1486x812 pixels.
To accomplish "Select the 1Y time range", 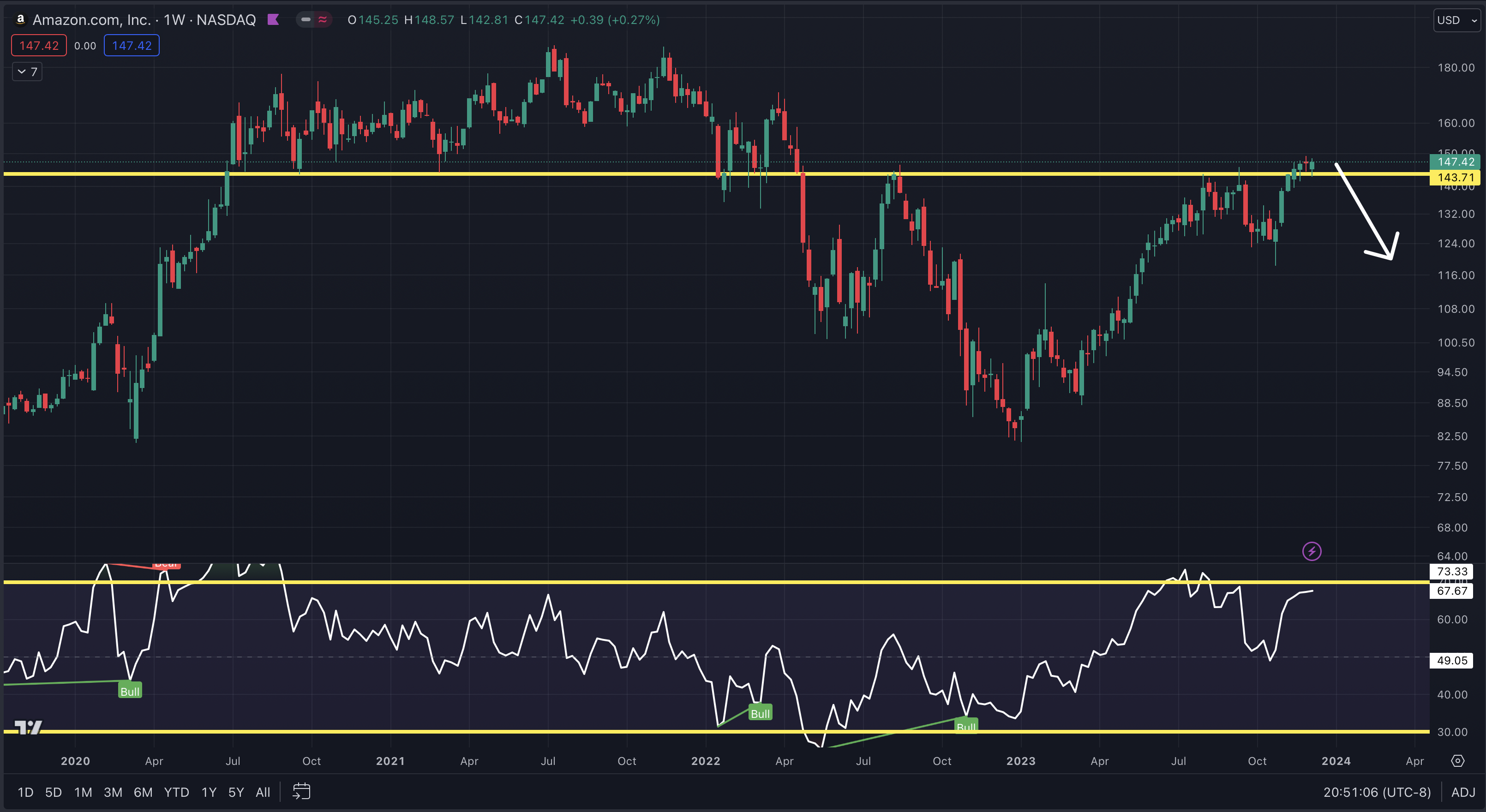I will click(x=209, y=793).
